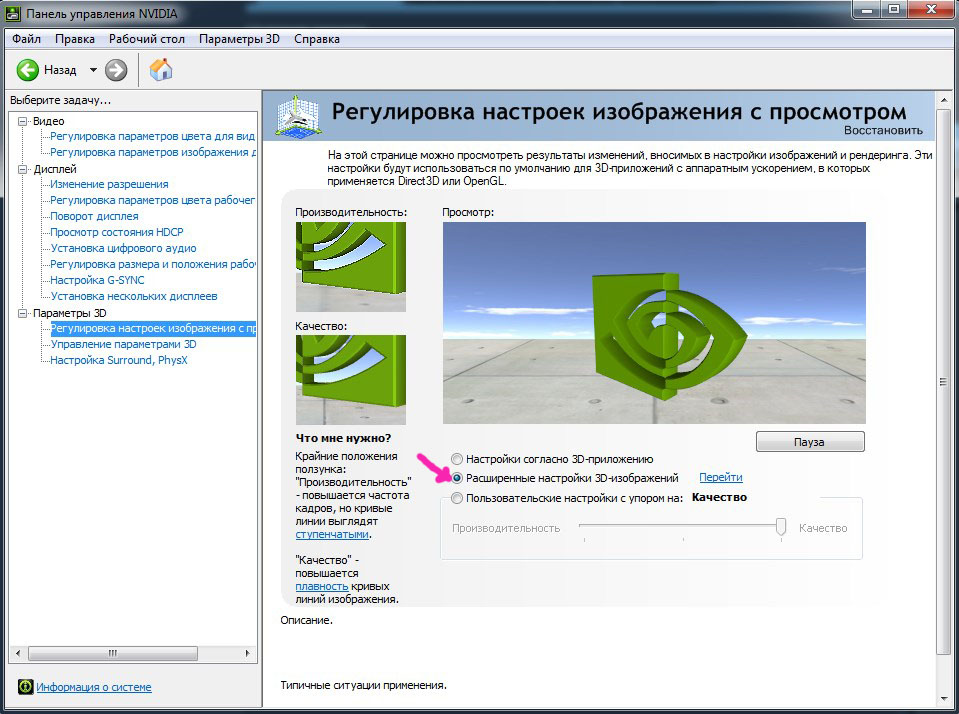Open Поворот дисплея

94,216
